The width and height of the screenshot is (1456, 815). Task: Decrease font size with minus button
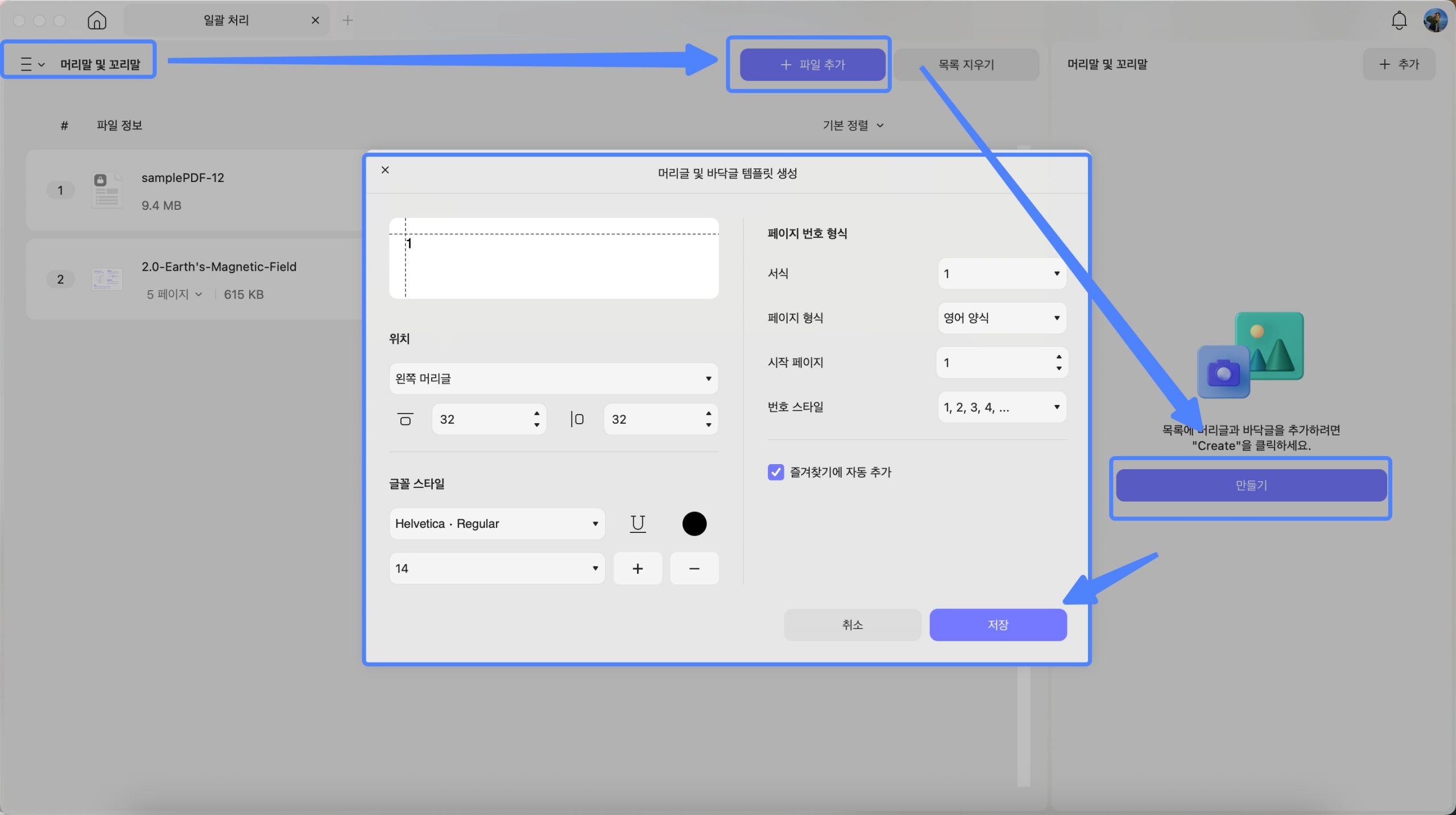pyautogui.click(x=694, y=568)
